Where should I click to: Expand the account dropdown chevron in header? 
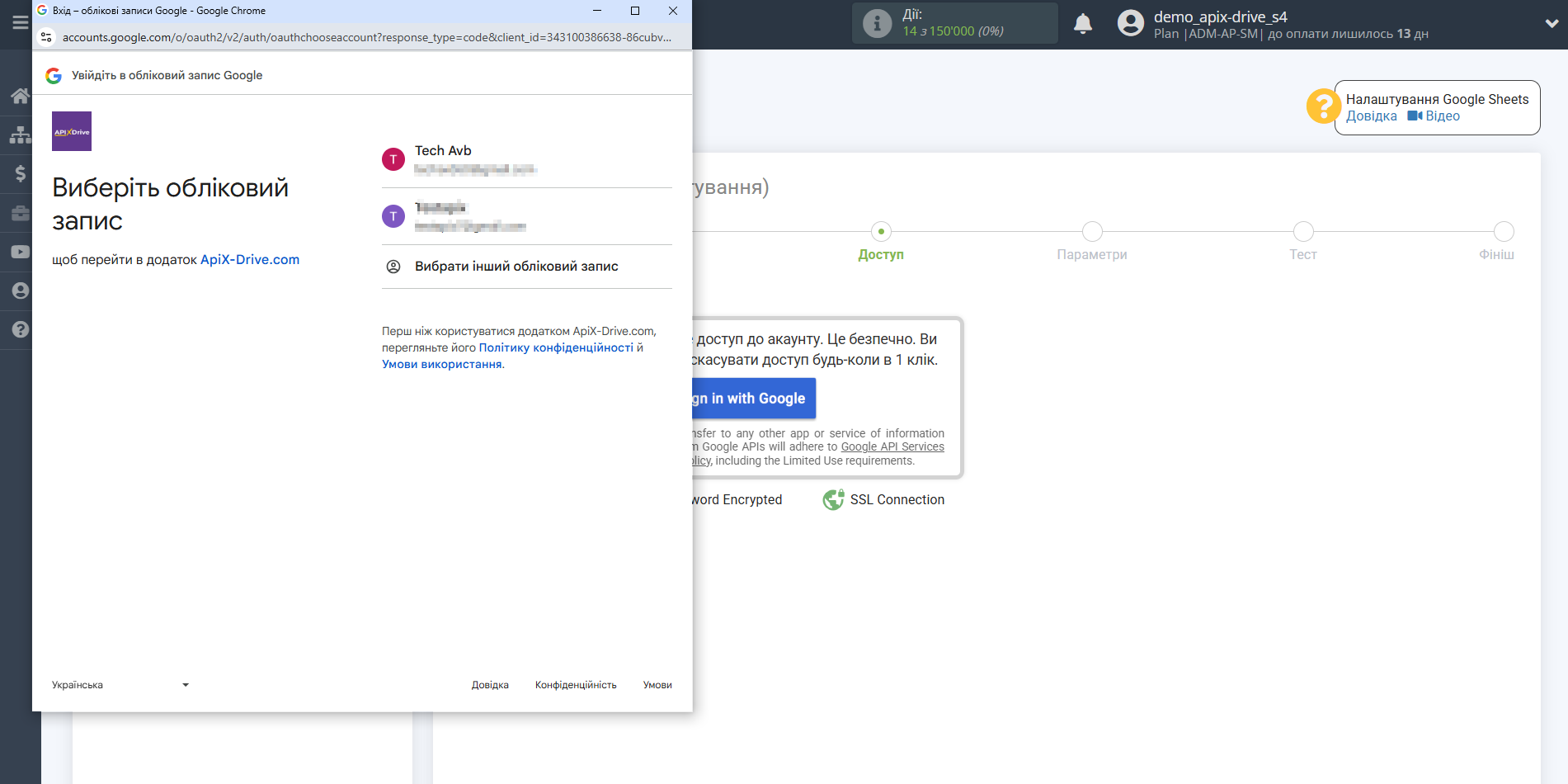tap(1551, 24)
